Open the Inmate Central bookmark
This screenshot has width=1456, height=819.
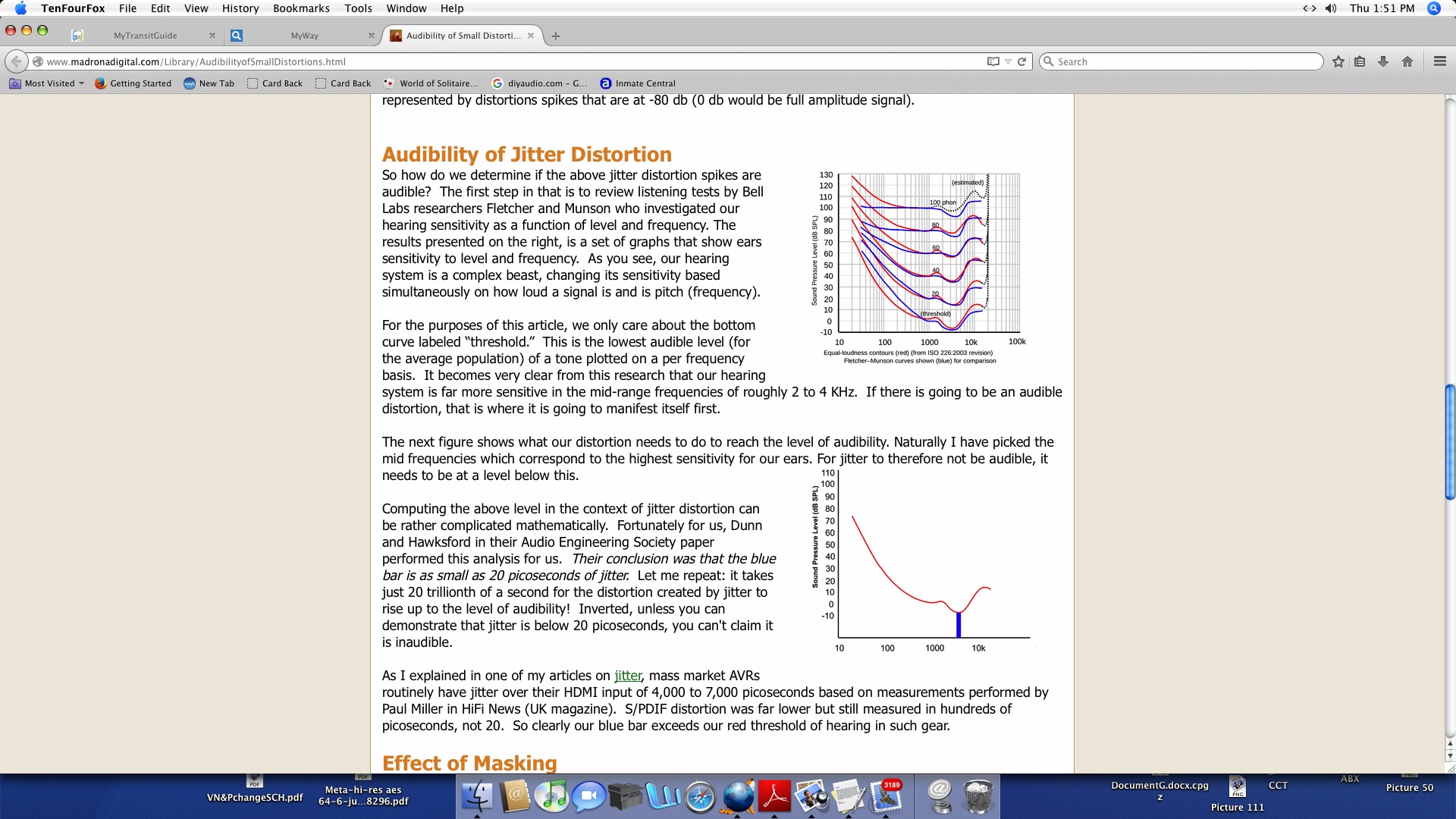637,83
